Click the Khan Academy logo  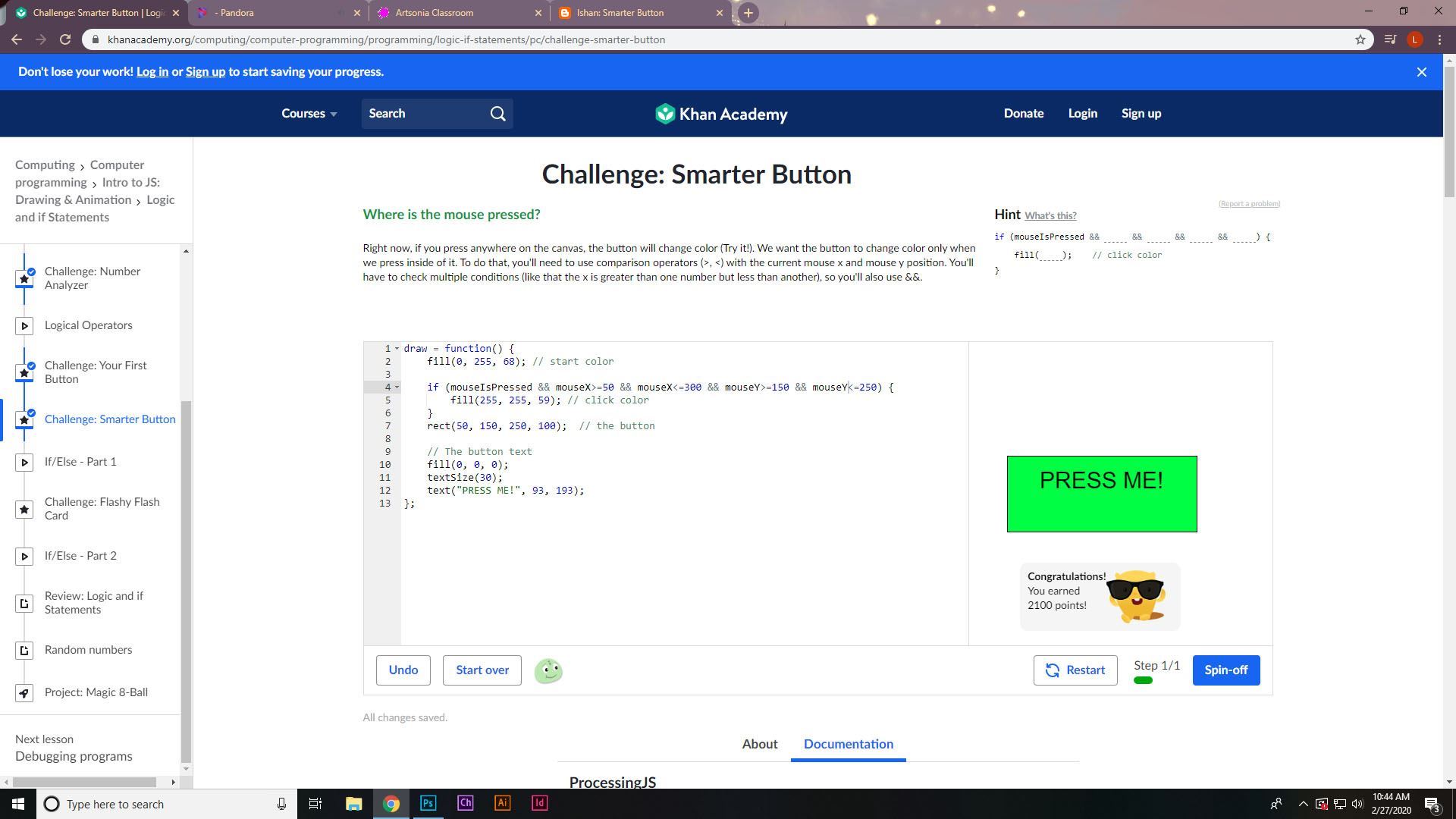(721, 114)
